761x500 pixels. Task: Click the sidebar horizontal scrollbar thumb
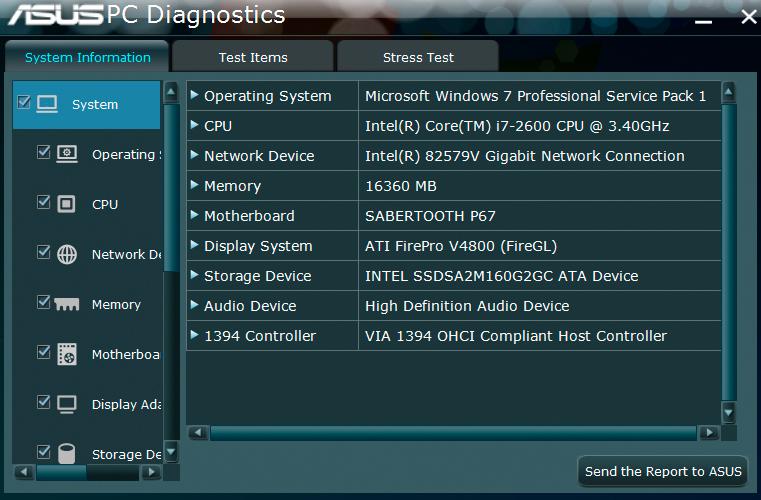pos(61,473)
